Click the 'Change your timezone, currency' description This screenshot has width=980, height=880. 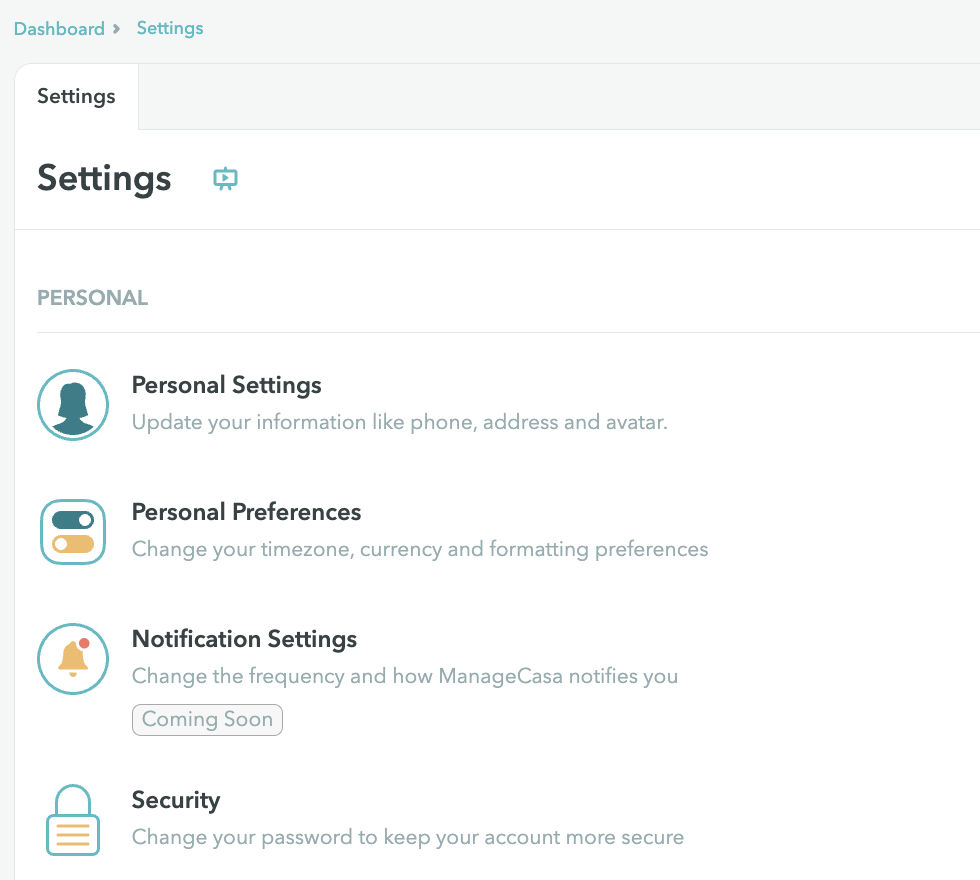click(420, 549)
